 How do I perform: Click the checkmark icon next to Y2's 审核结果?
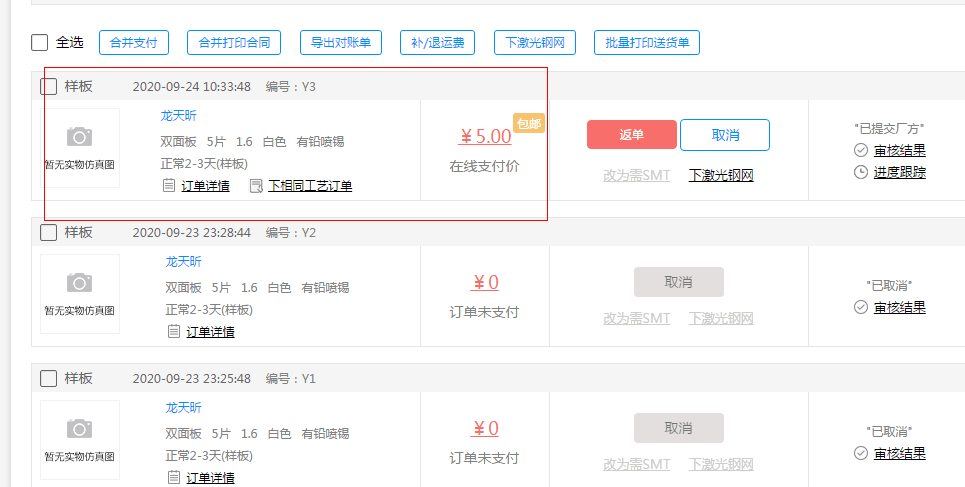(860, 307)
